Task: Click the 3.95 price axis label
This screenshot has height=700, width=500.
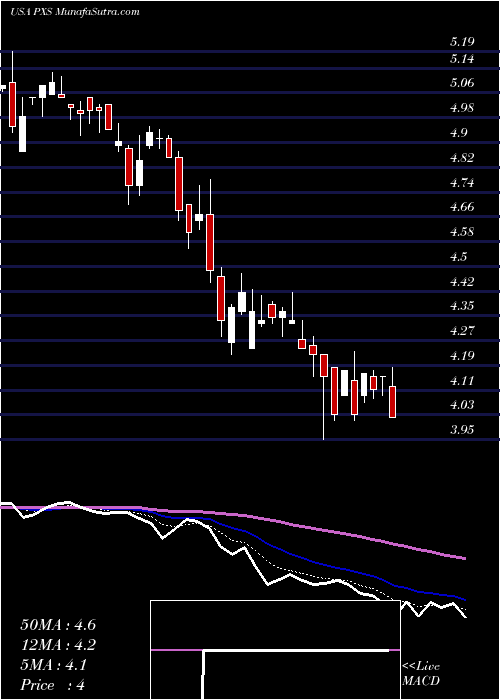Action: click(x=462, y=430)
